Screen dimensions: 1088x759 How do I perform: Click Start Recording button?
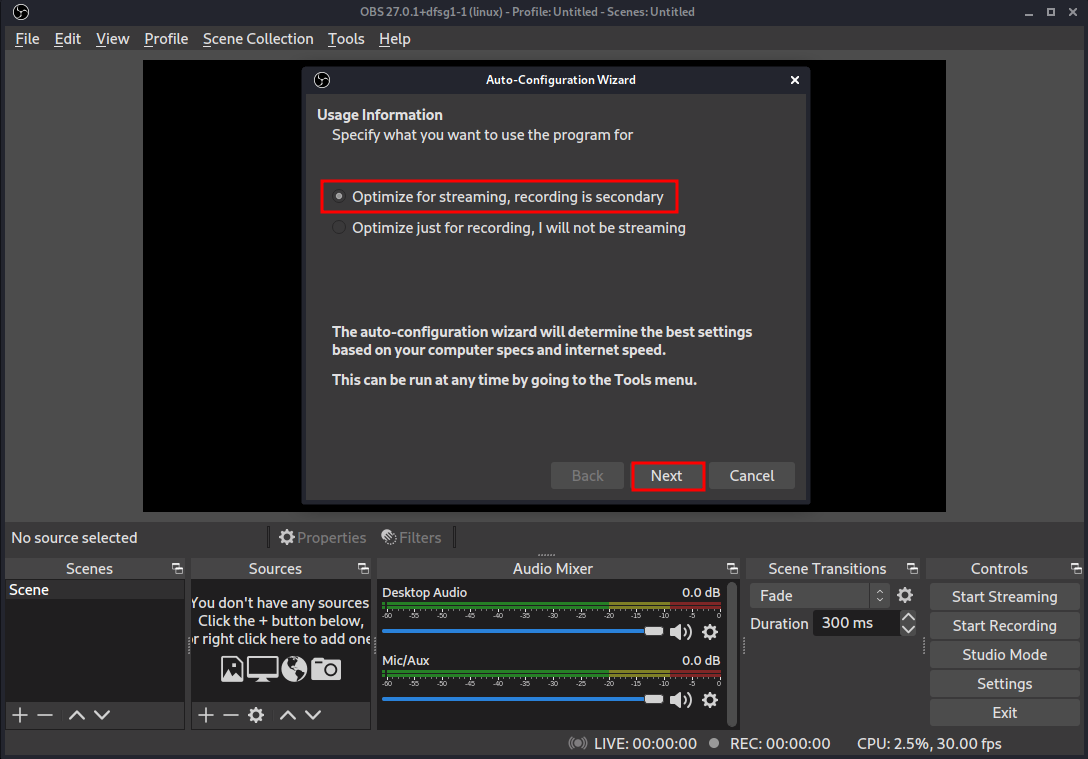(x=1004, y=626)
